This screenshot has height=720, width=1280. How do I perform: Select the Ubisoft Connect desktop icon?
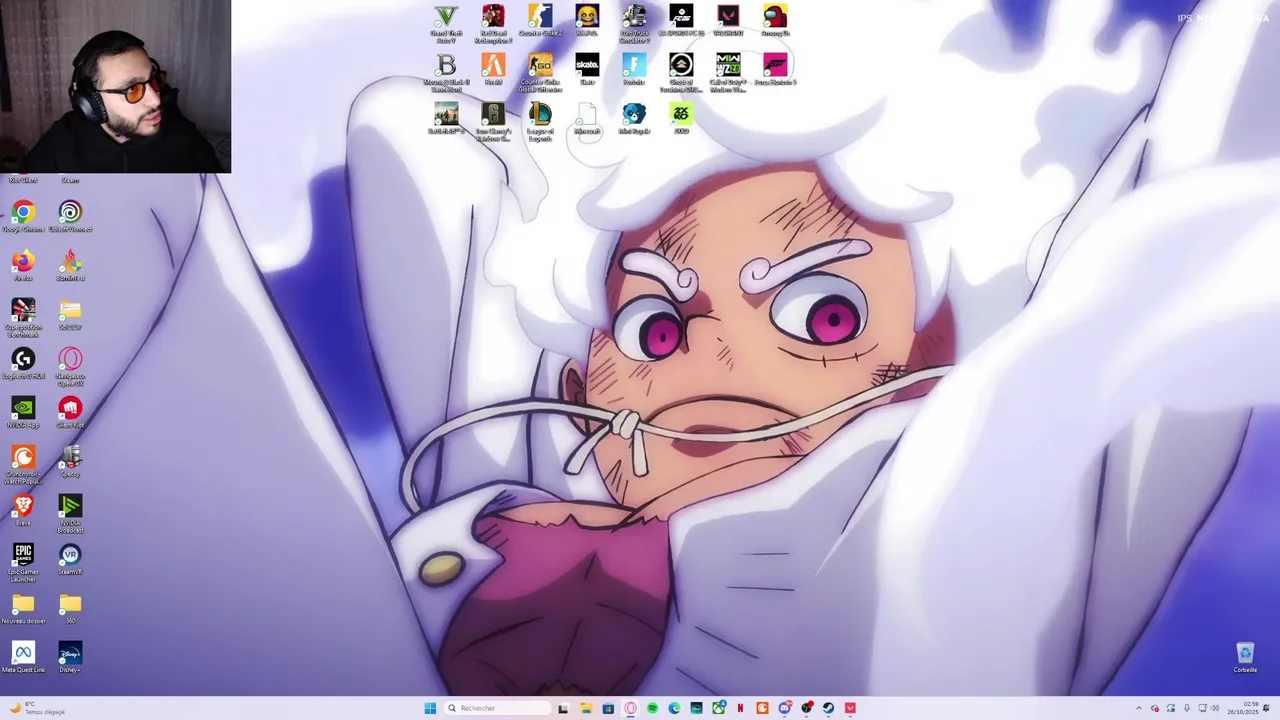[x=70, y=216]
